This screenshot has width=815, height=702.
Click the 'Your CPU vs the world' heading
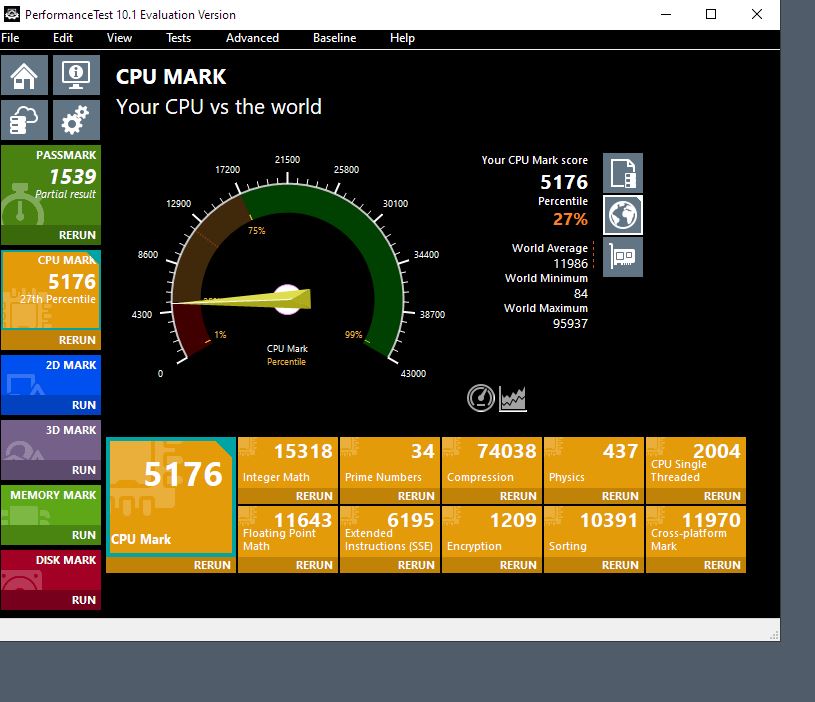pyautogui.click(x=219, y=107)
